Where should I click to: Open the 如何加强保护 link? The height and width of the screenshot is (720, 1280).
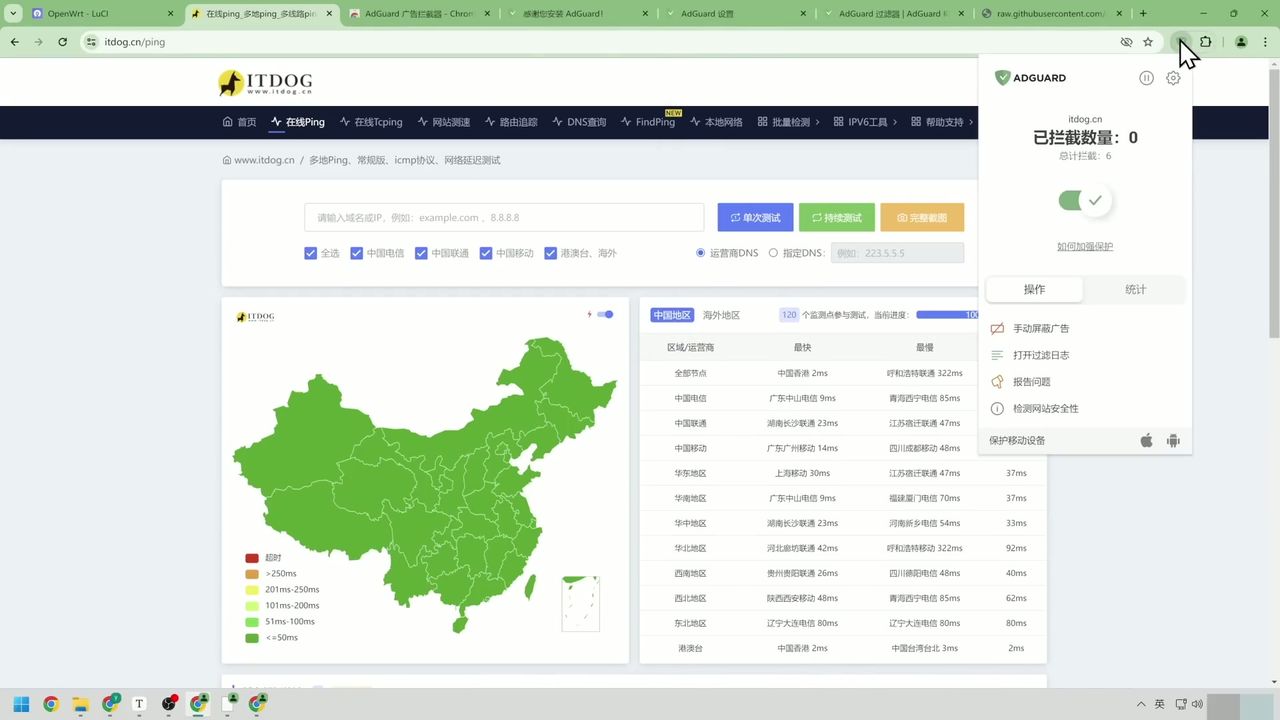coord(1084,246)
